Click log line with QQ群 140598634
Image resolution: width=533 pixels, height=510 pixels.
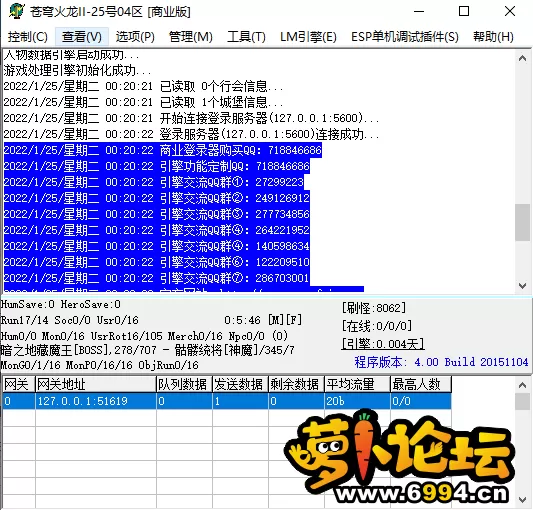(x=157, y=246)
